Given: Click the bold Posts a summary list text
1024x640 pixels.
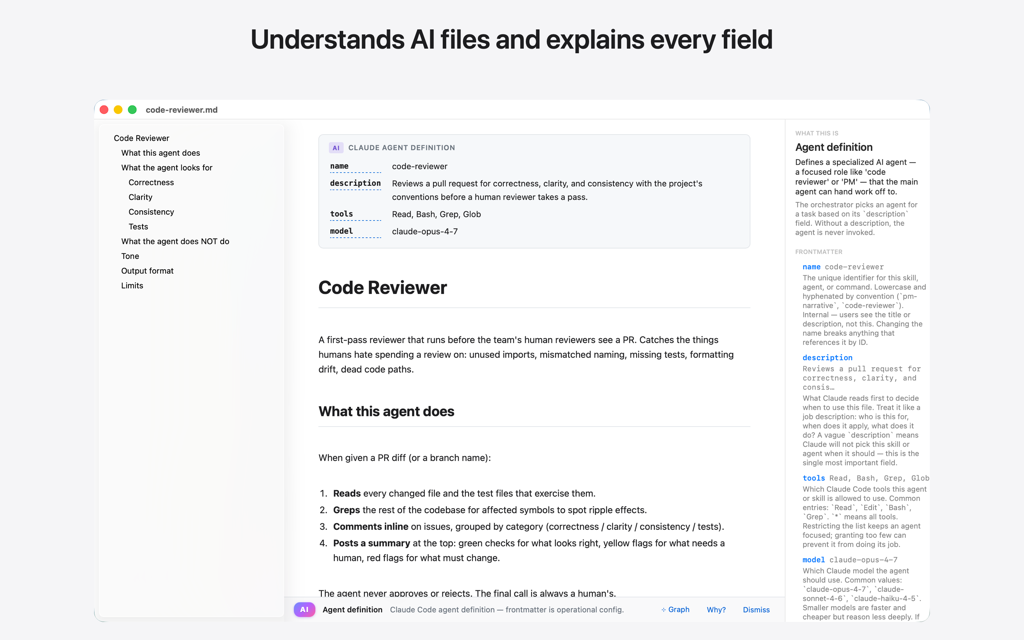Looking at the screenshot, I should (x=372, y=543).
